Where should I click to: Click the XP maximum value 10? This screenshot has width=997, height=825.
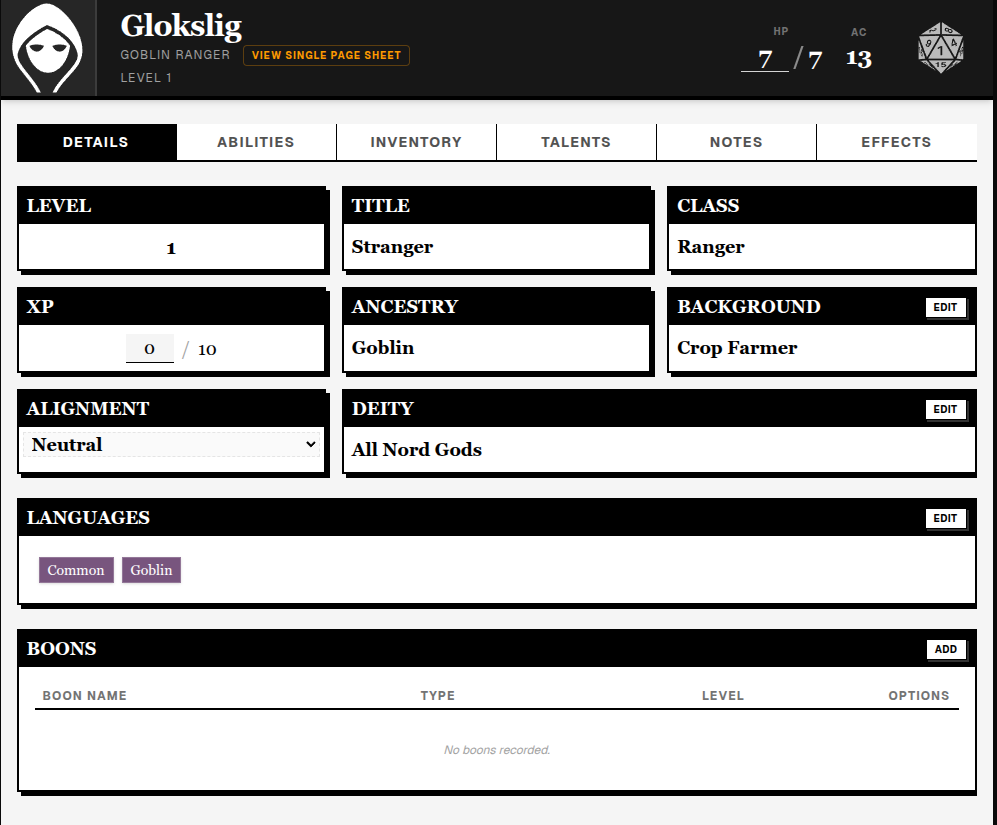[x=207, y=350]
